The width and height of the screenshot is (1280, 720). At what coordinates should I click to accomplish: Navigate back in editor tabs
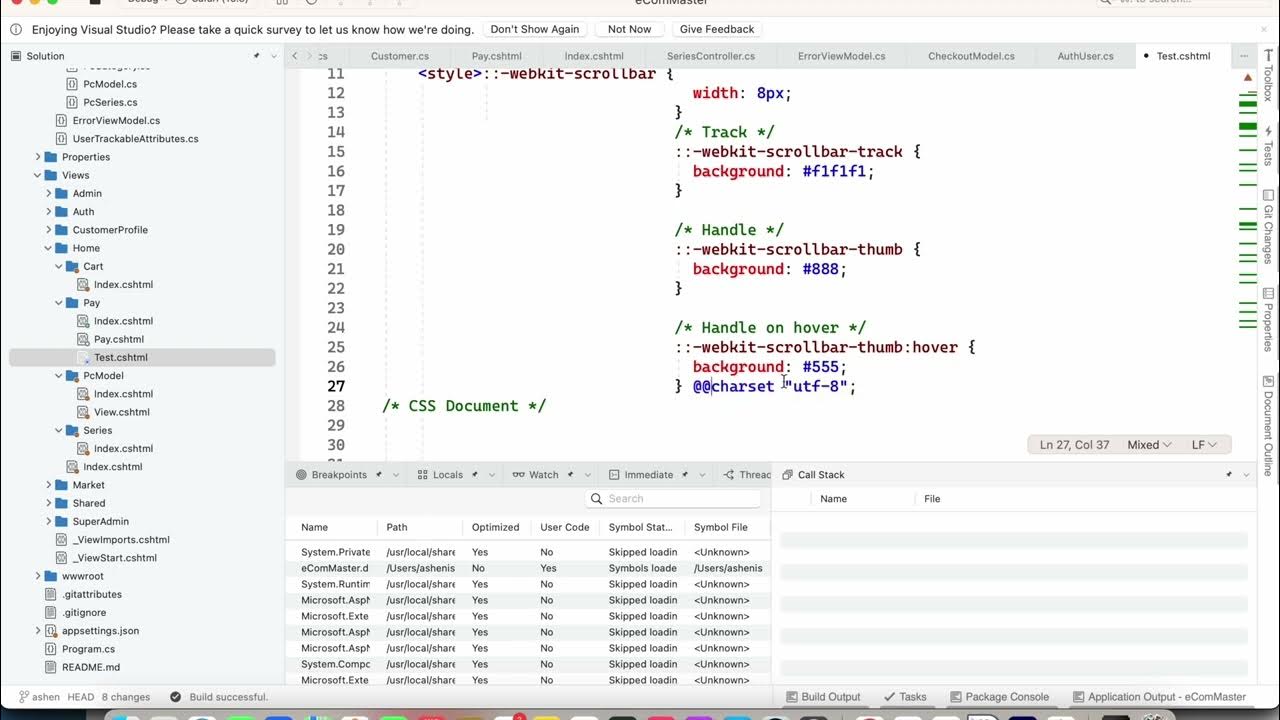pos(294,56)
